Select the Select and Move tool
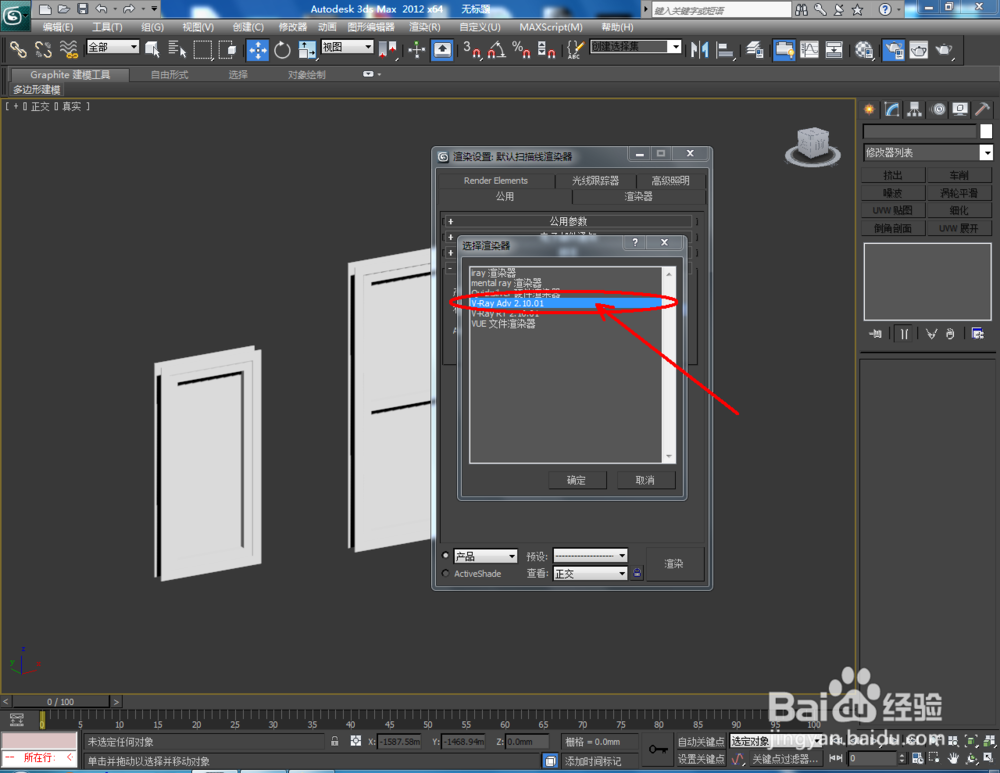The image size is (1000, 773). tap(258, 49)
